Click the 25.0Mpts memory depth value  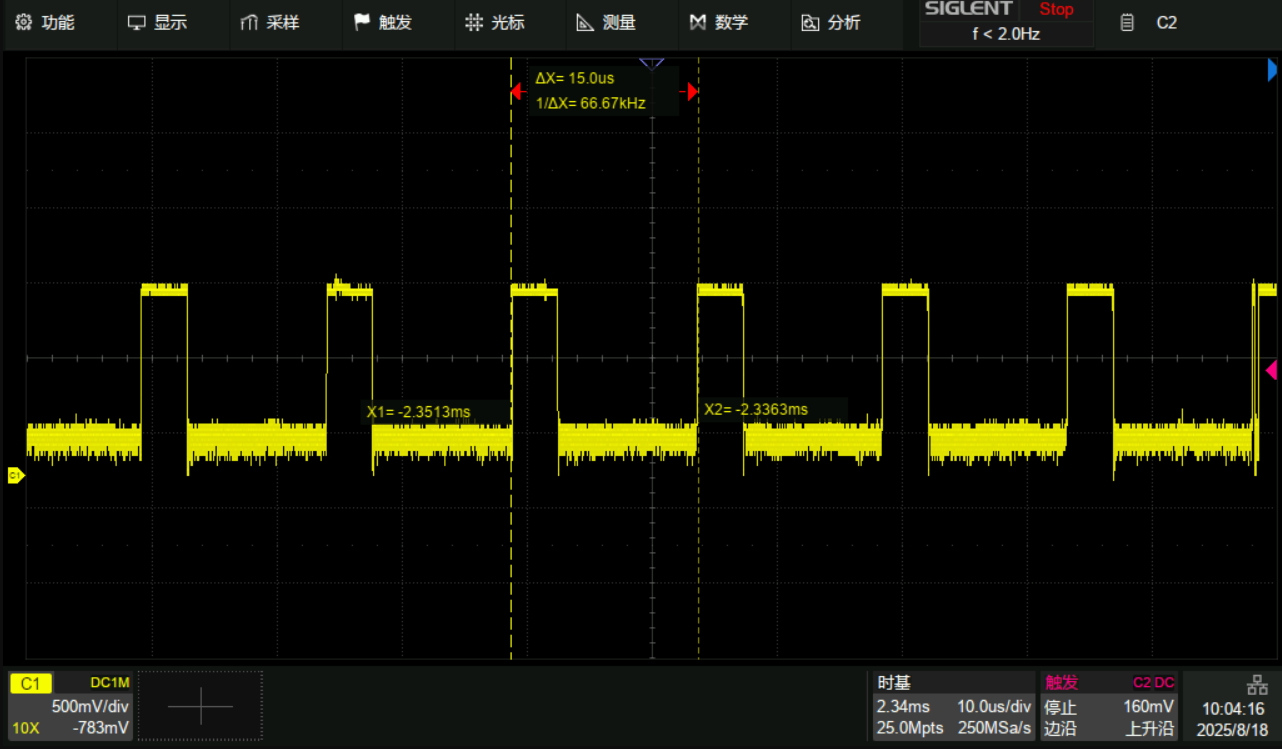coord(910,728)
